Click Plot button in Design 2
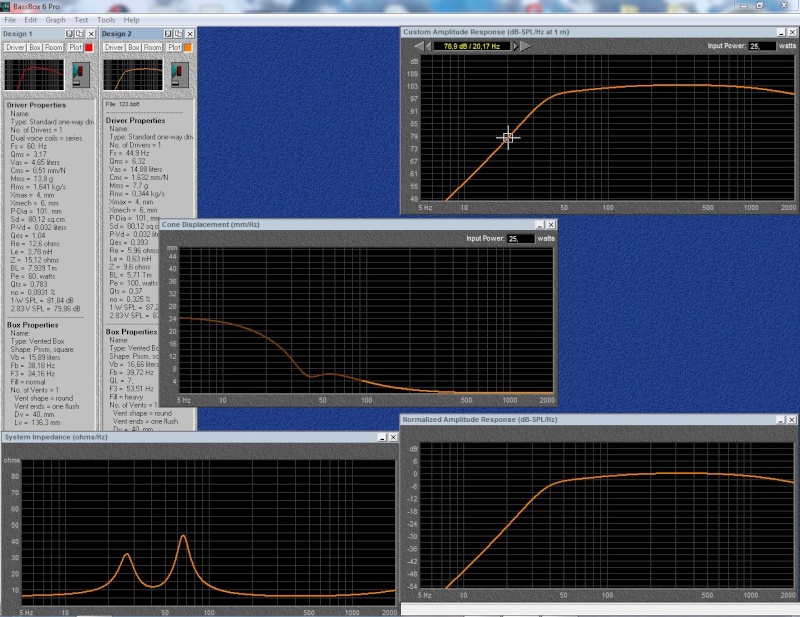 174,47
